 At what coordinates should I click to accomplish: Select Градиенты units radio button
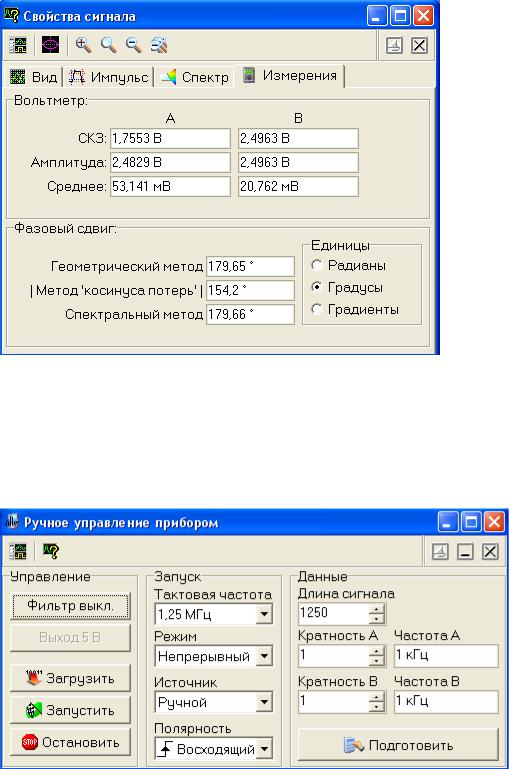[317, 309]
